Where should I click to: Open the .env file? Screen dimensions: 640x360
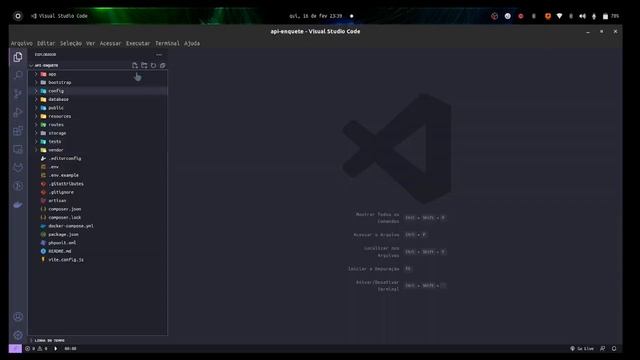point(98,167)
